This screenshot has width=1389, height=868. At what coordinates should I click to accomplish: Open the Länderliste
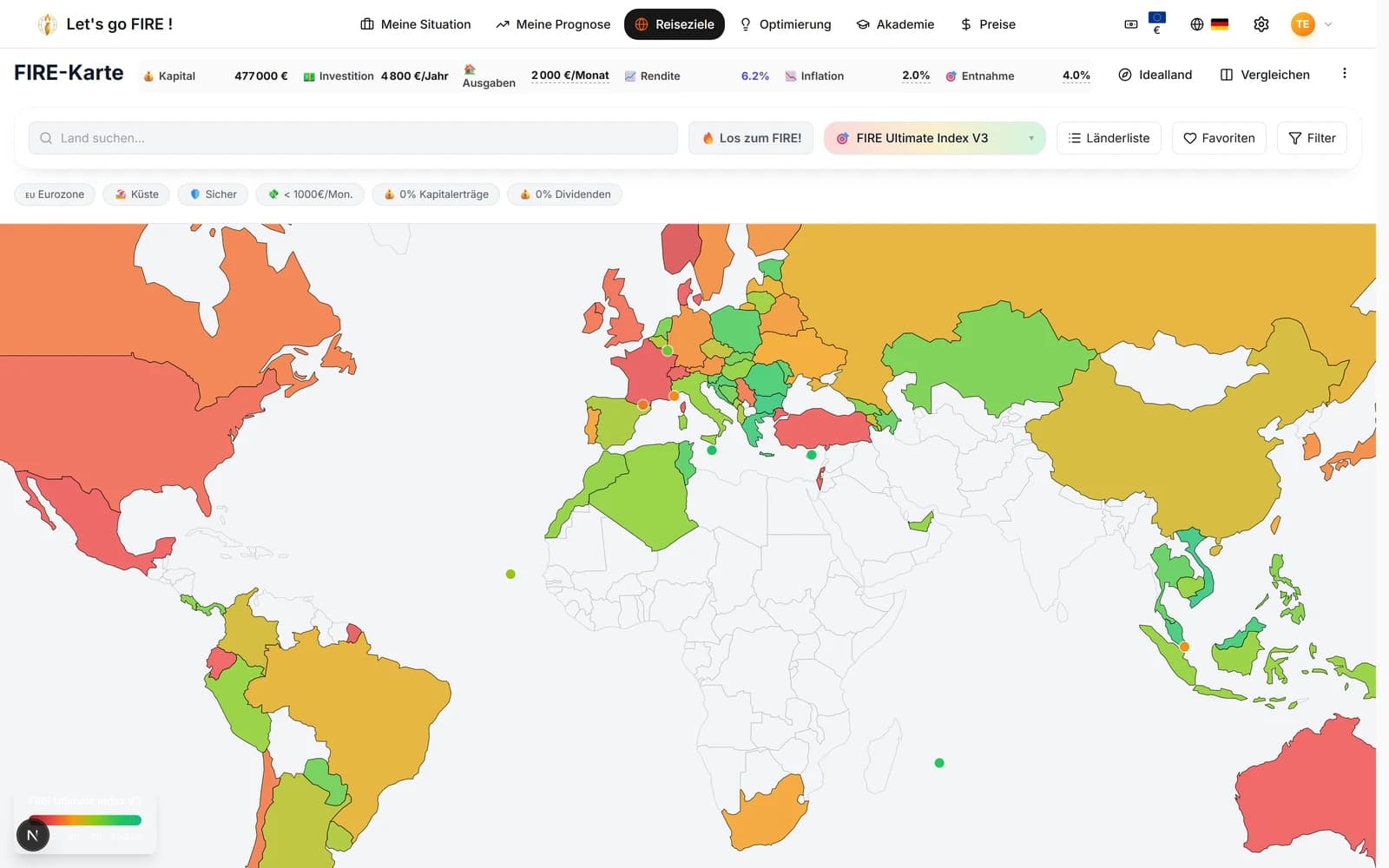[x=1109, y=138]
